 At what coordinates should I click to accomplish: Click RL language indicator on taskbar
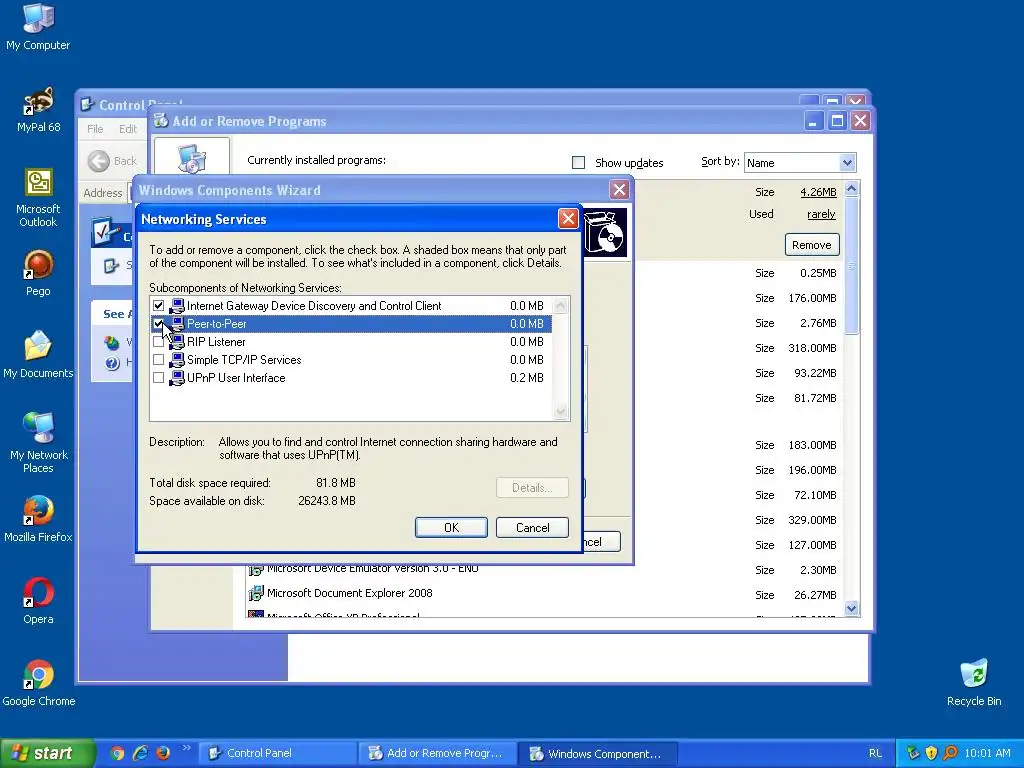pyautogui.click(x=875, y=753)
